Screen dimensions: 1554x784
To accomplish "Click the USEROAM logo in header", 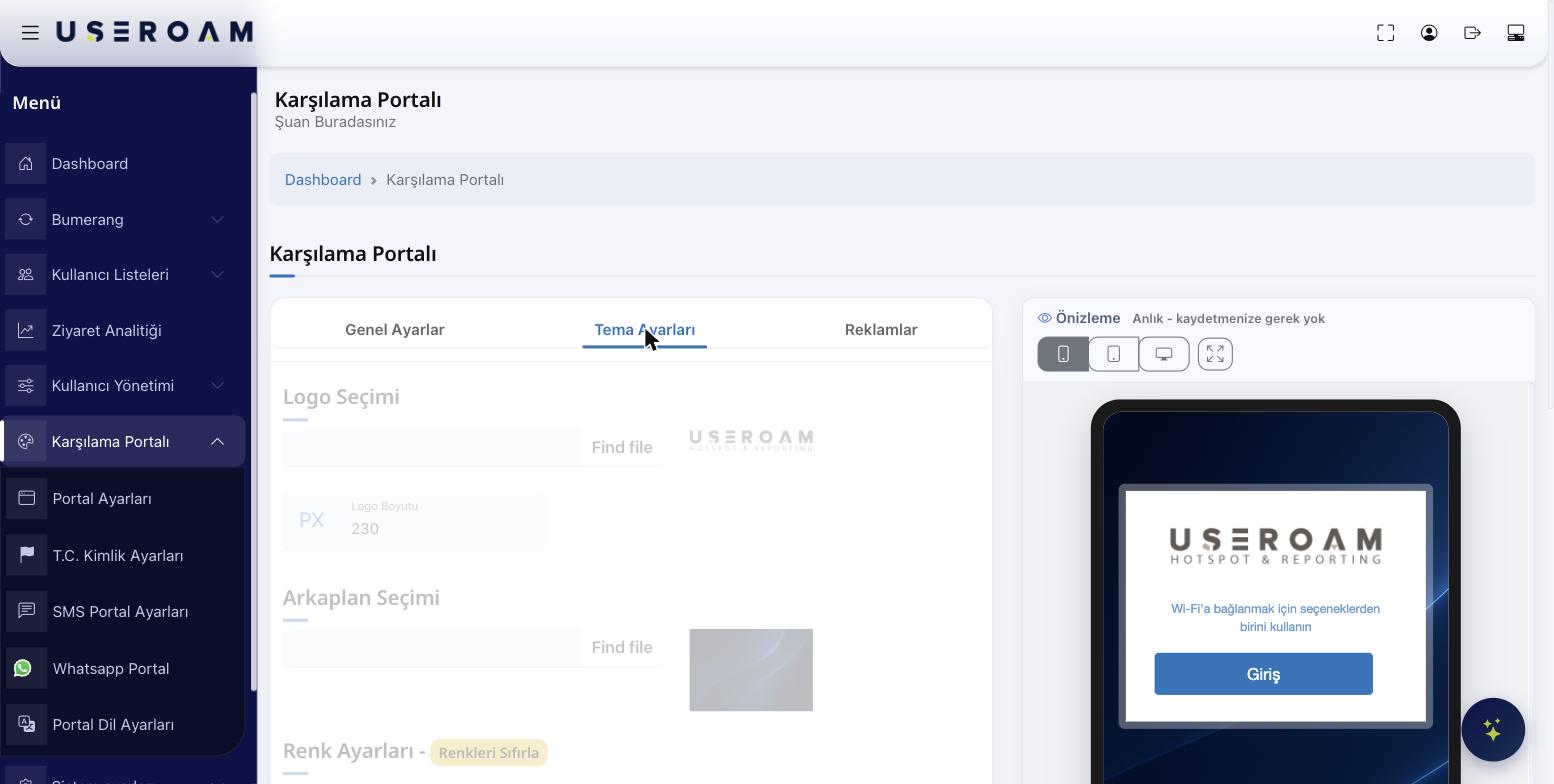I will [x=154, y=32].
